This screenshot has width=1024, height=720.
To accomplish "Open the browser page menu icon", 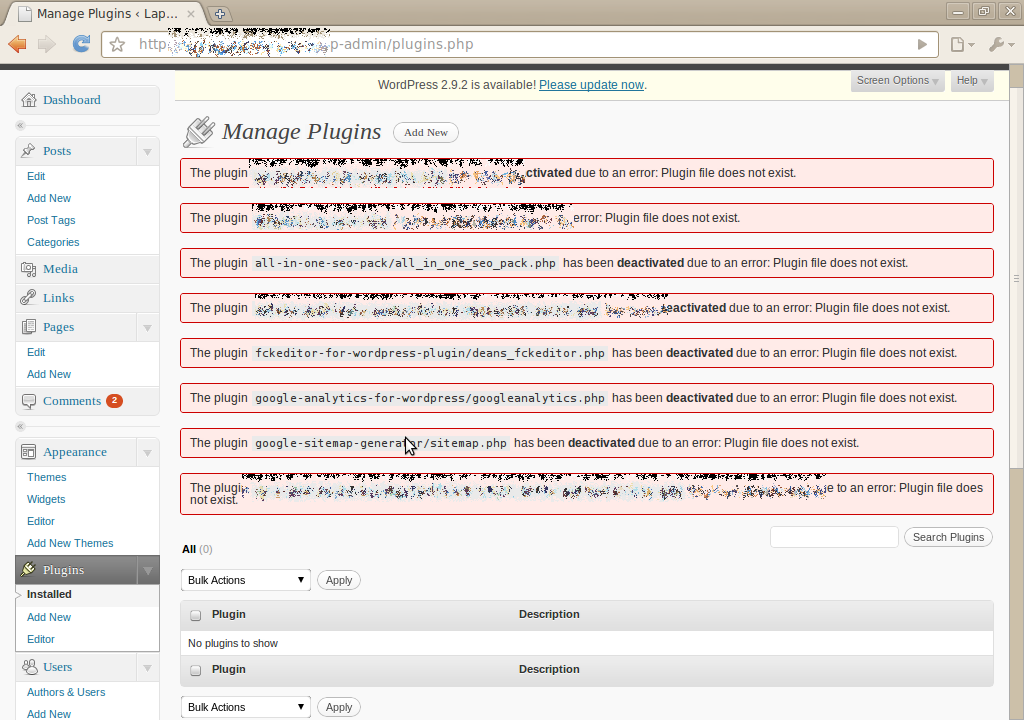I will [962, 44].
